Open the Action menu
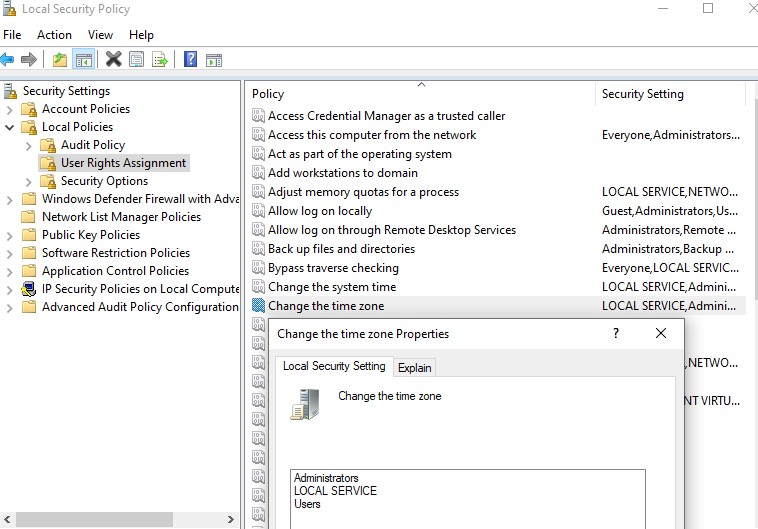This screenshot has height=529, width=758. 54,35
